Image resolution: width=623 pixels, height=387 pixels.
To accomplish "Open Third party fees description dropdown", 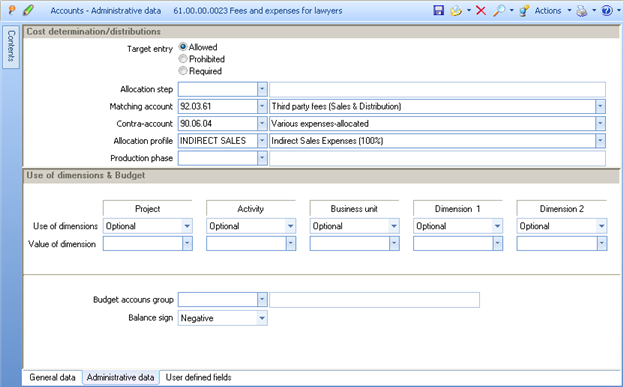I will pos(600,106).
